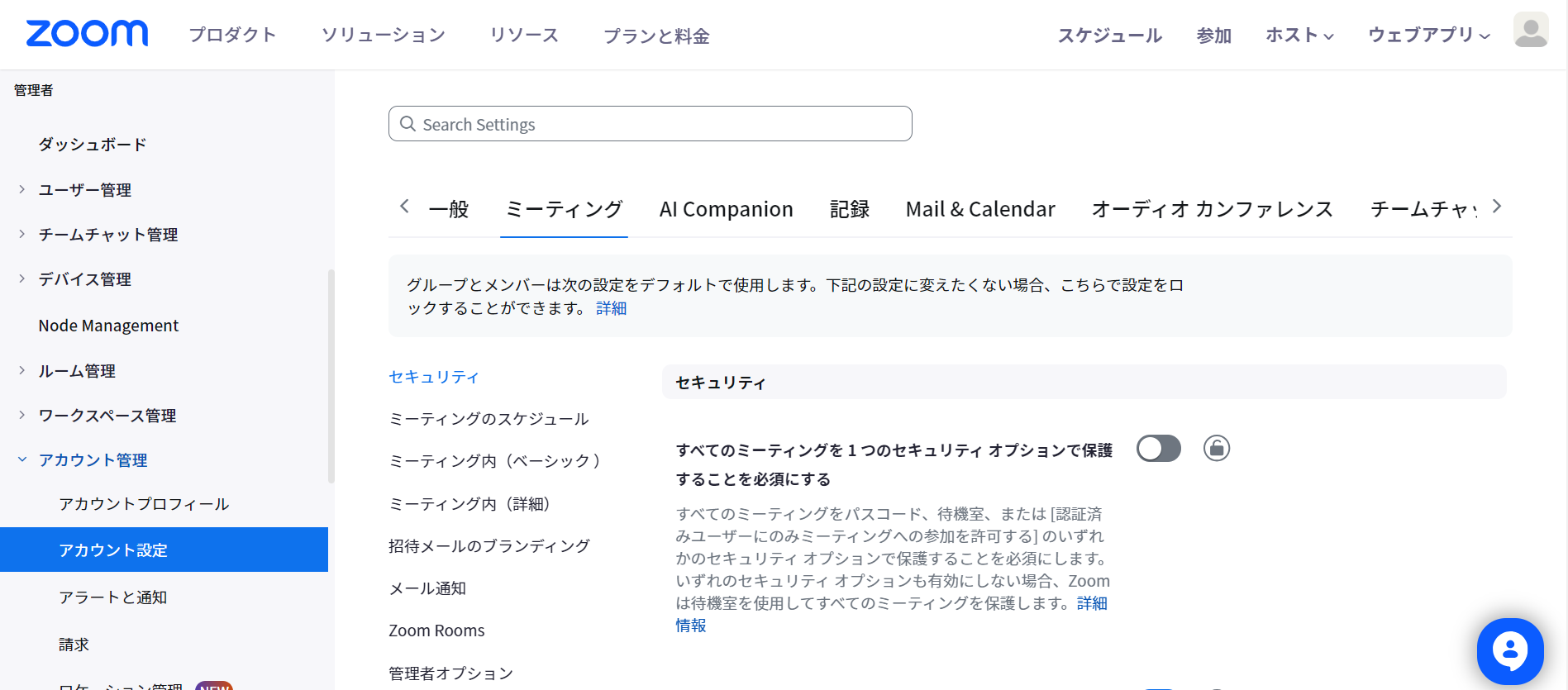
Task: Open the リソース menu
Action: pyautogui.click(x=524, y=36)
